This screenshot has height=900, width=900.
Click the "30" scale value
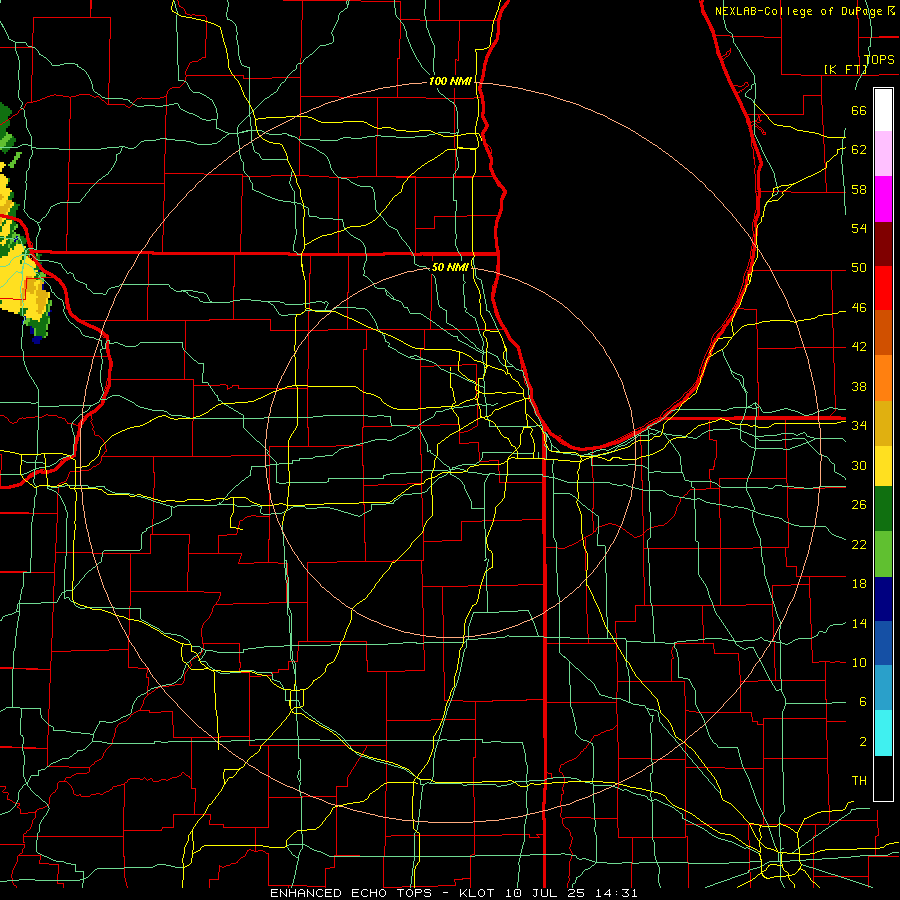[x=859, y=465]
